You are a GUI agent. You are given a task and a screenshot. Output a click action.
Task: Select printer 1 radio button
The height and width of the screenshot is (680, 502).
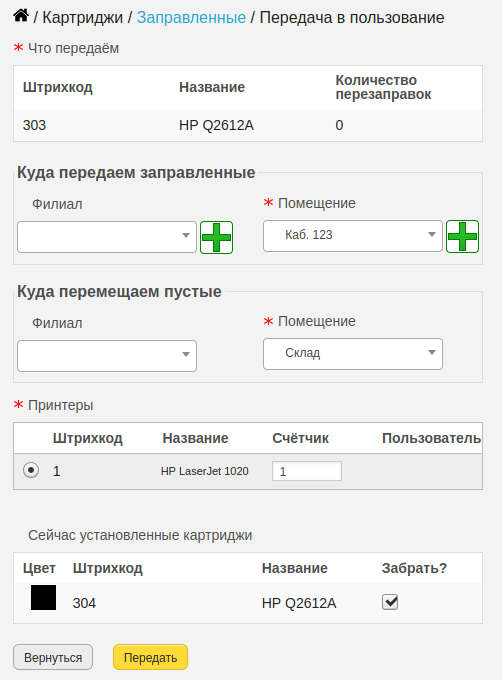pos(31,470)
